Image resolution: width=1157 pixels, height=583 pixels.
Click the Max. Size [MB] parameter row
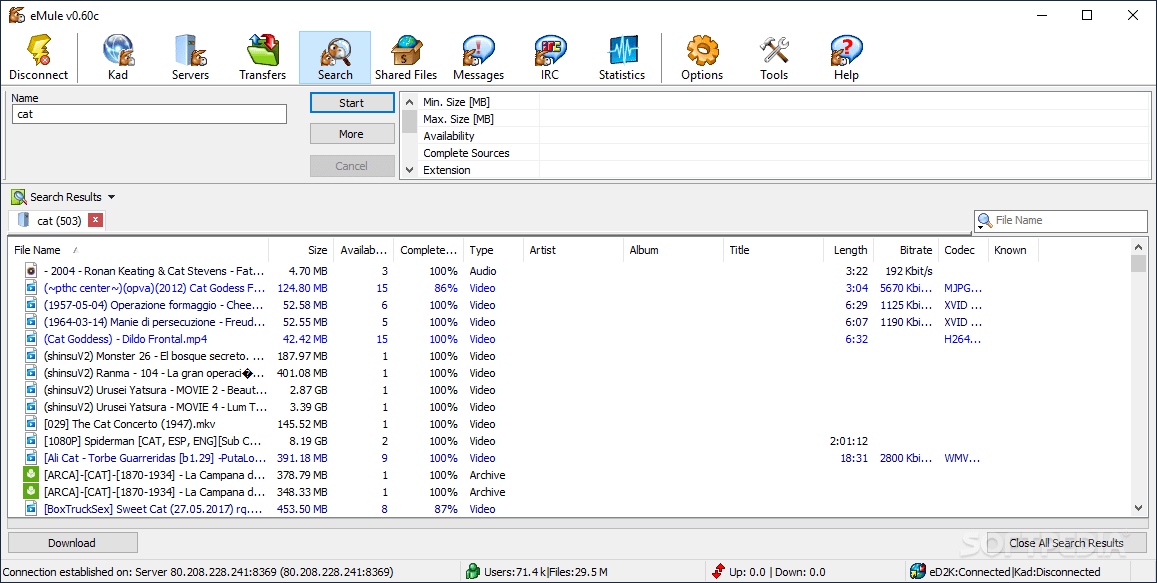(784, 119)
